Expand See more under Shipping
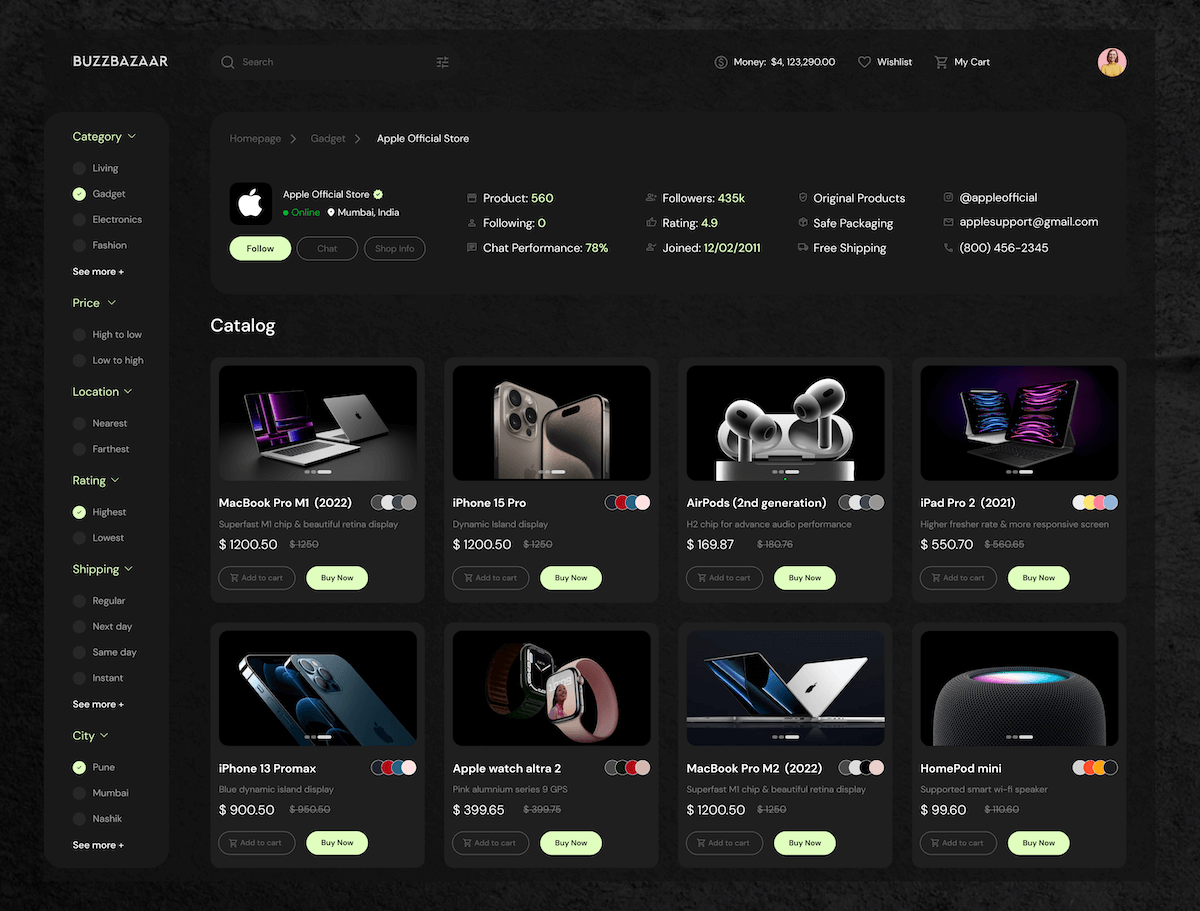Viewport: 1200px width, 911px height. 98,705
